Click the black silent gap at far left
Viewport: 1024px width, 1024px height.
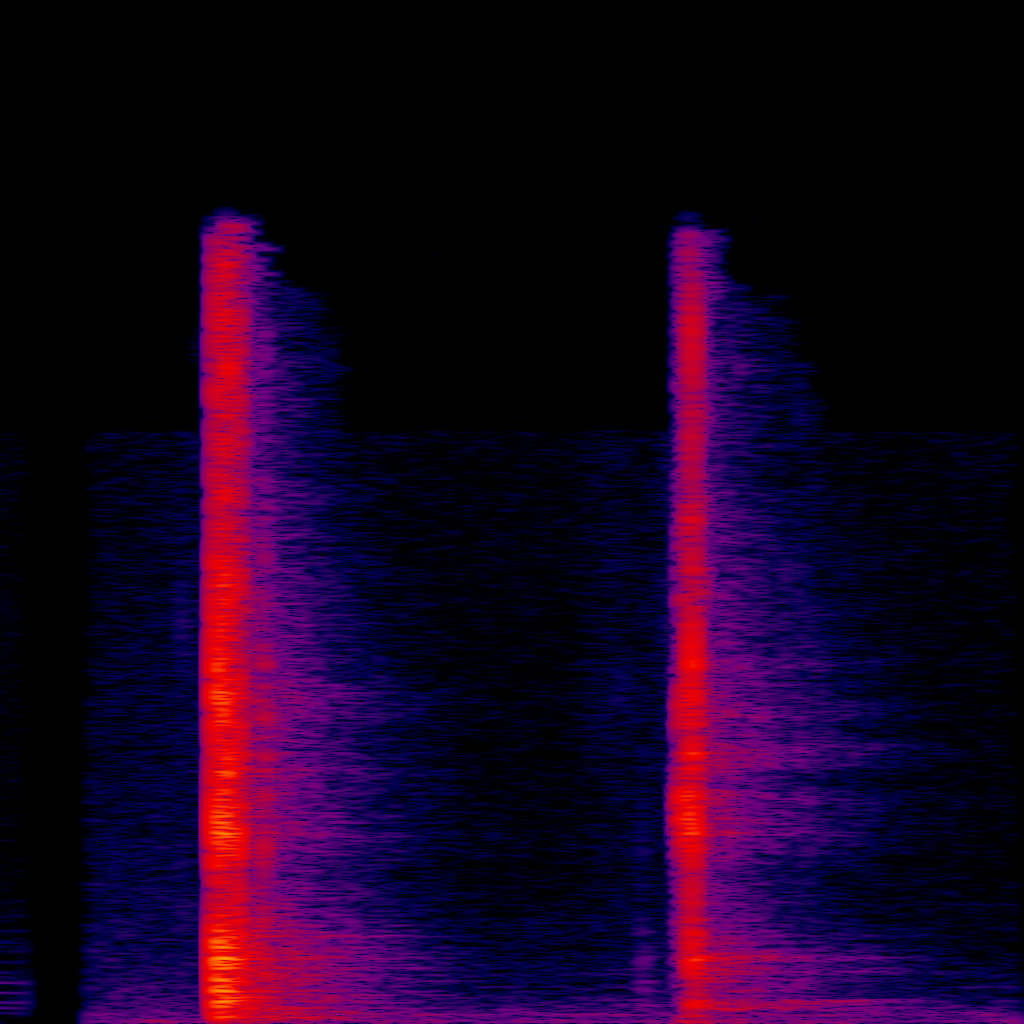58,700
